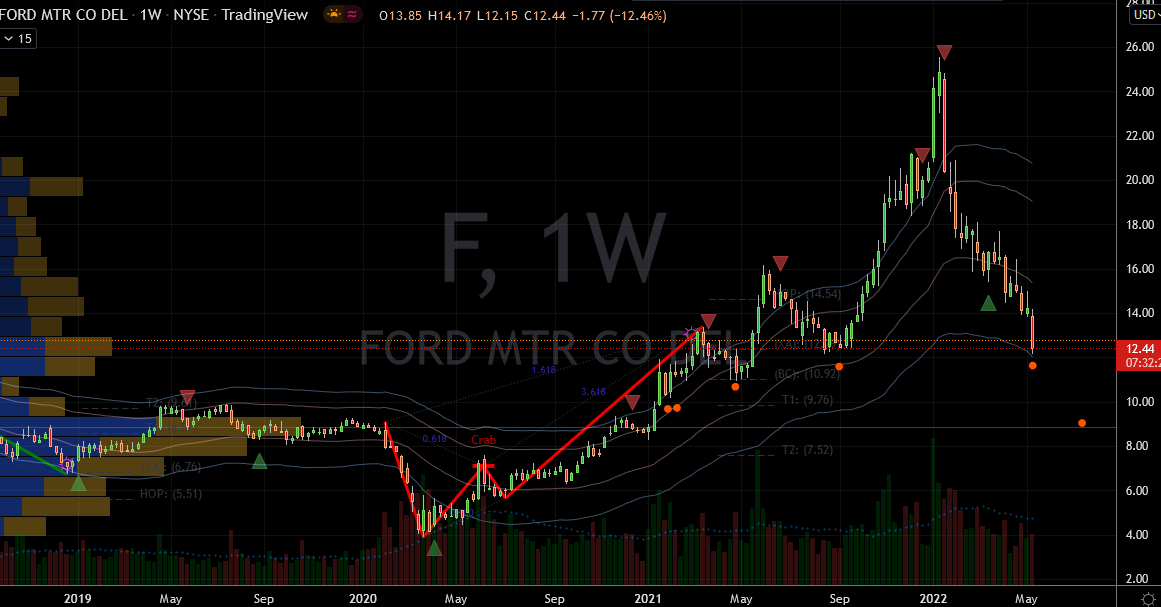Screen dimensions: 1161x607
Task: Click the T2: (7.52) target label
Action: coord(807,449)
